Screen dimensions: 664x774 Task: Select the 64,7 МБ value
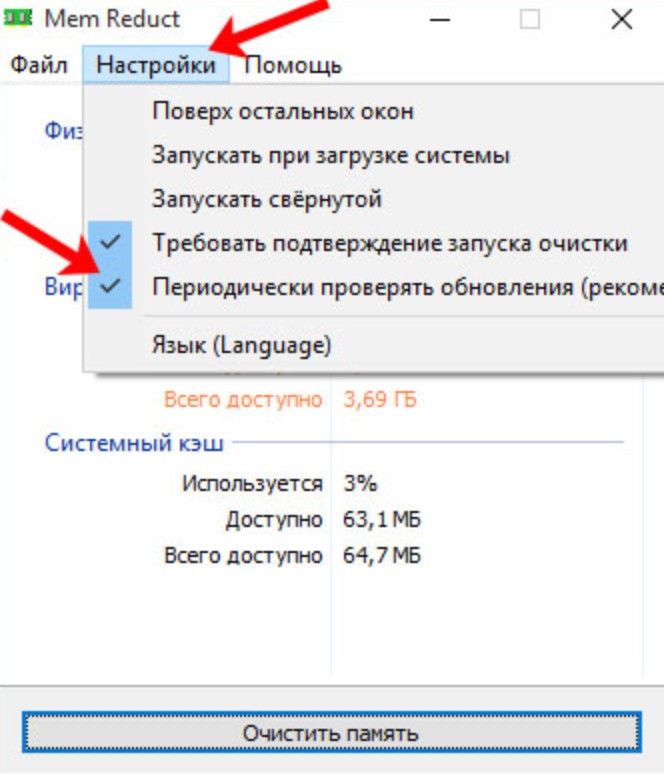point(382,556)
